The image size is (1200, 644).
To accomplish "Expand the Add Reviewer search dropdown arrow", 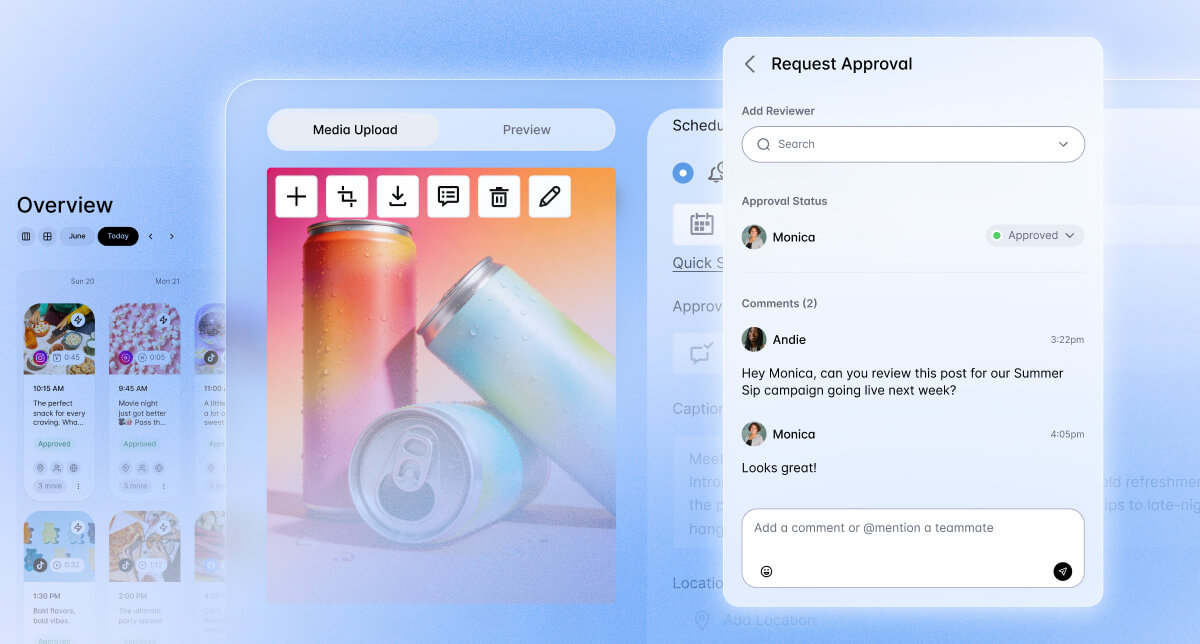I will pyautogui.click(x=1063, y=144).
